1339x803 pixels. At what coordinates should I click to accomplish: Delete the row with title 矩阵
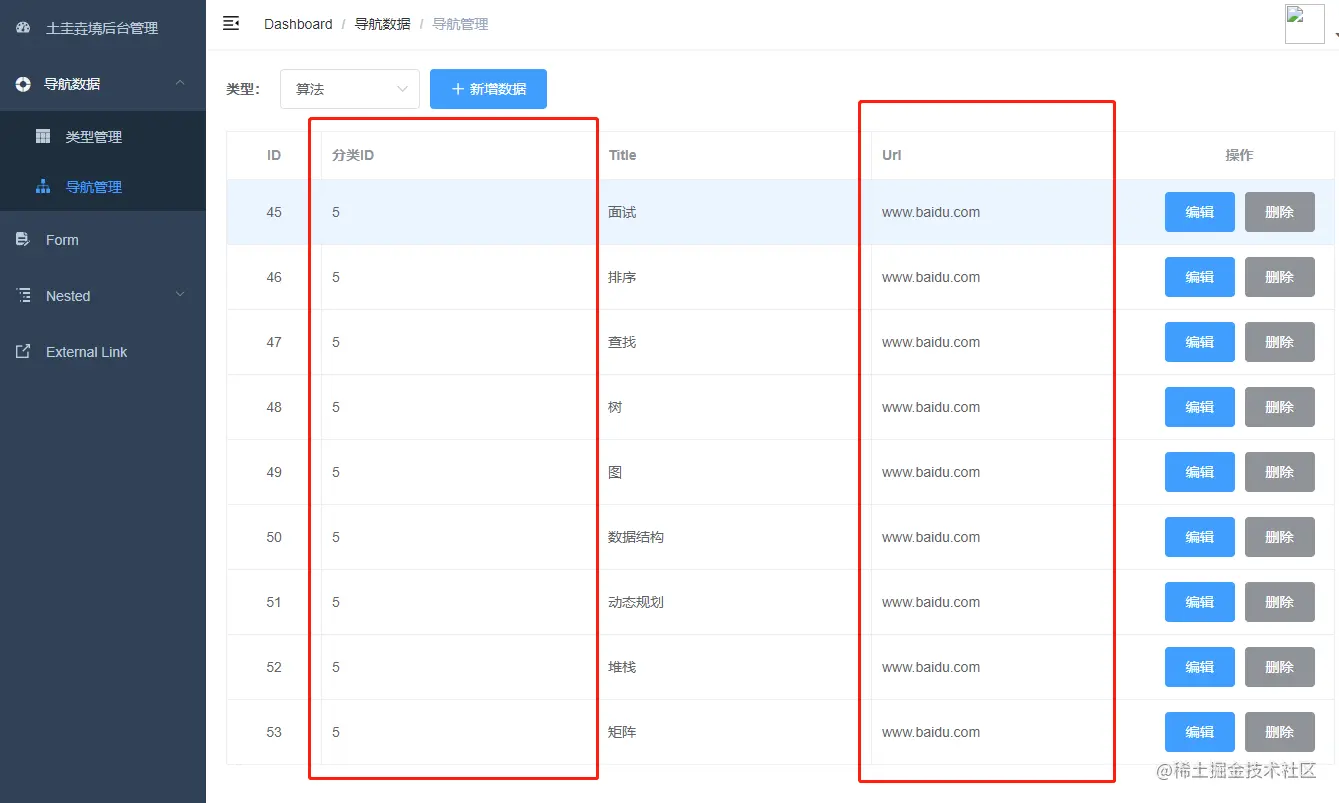(1280, 732)
